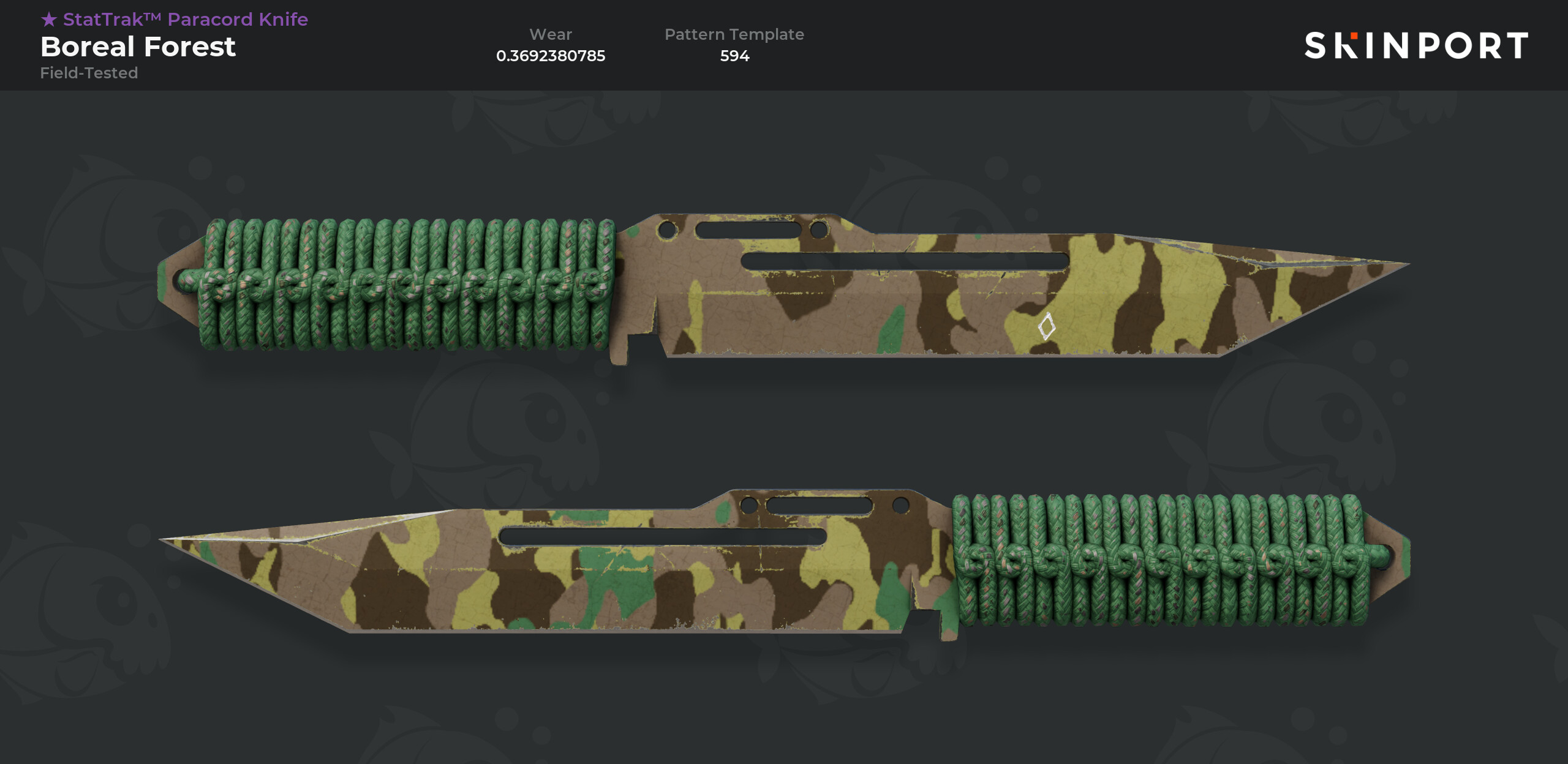
Task: Click the purple star icon beside StatTrak
Action: [49, 20]
